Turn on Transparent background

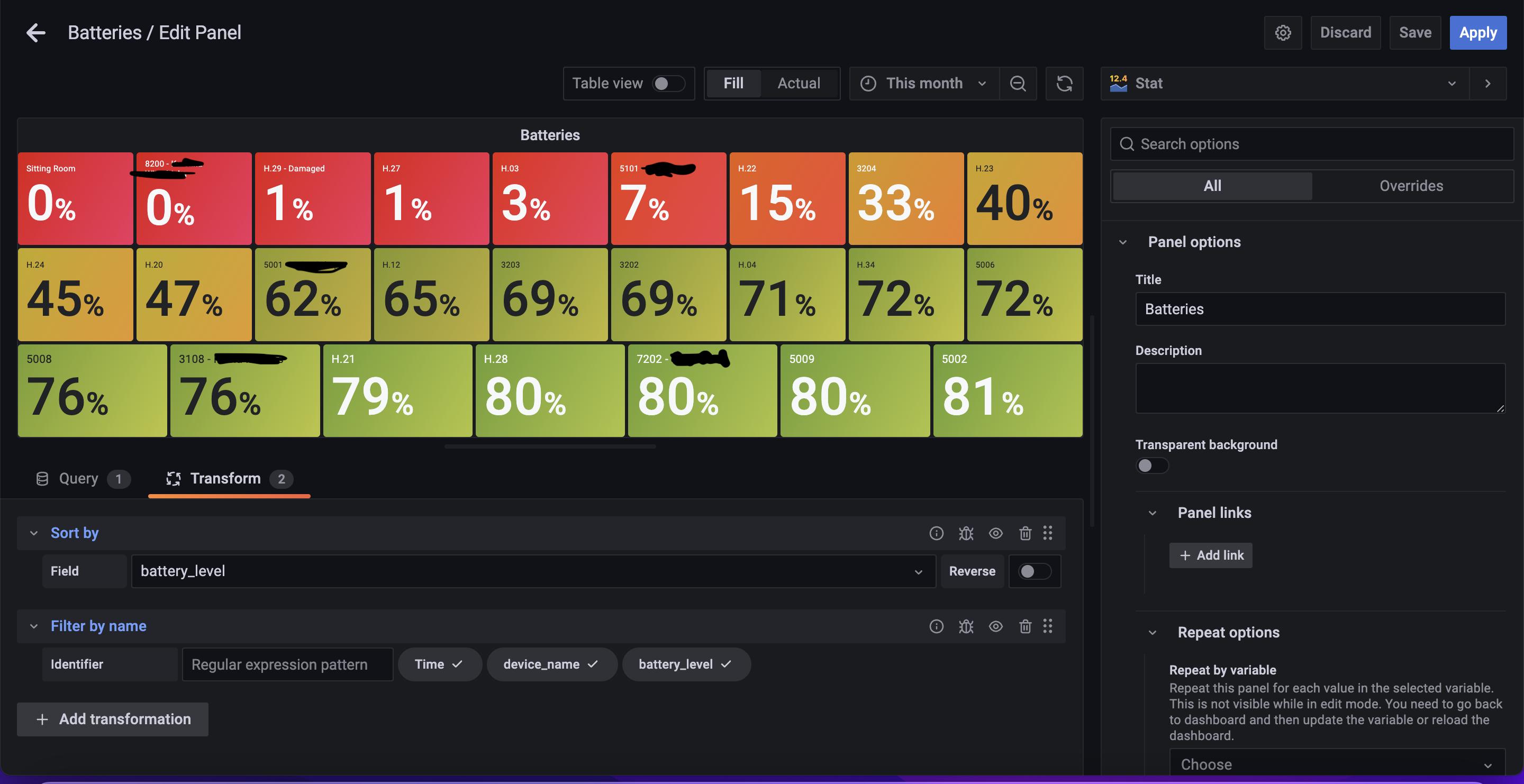(x=1151, y=466)
